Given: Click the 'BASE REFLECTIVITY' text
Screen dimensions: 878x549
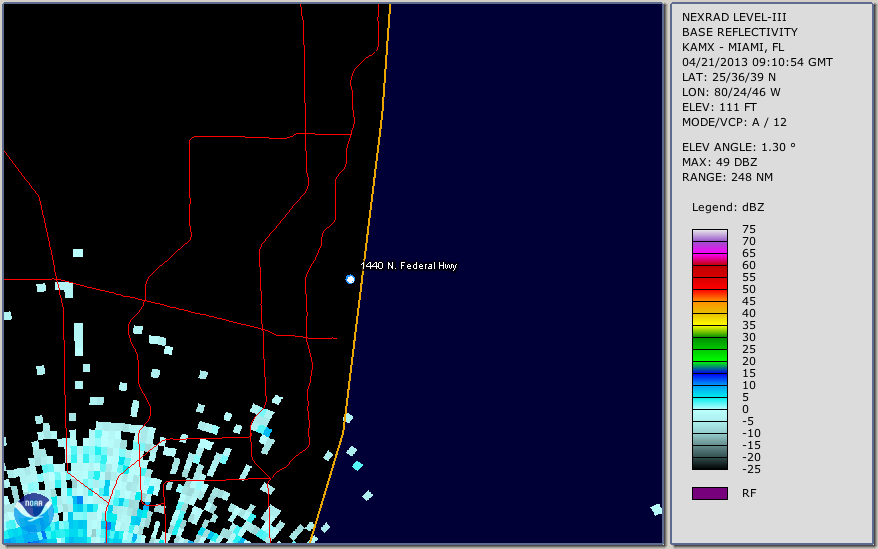Looking at the screenshot, I should pos(739,32).
